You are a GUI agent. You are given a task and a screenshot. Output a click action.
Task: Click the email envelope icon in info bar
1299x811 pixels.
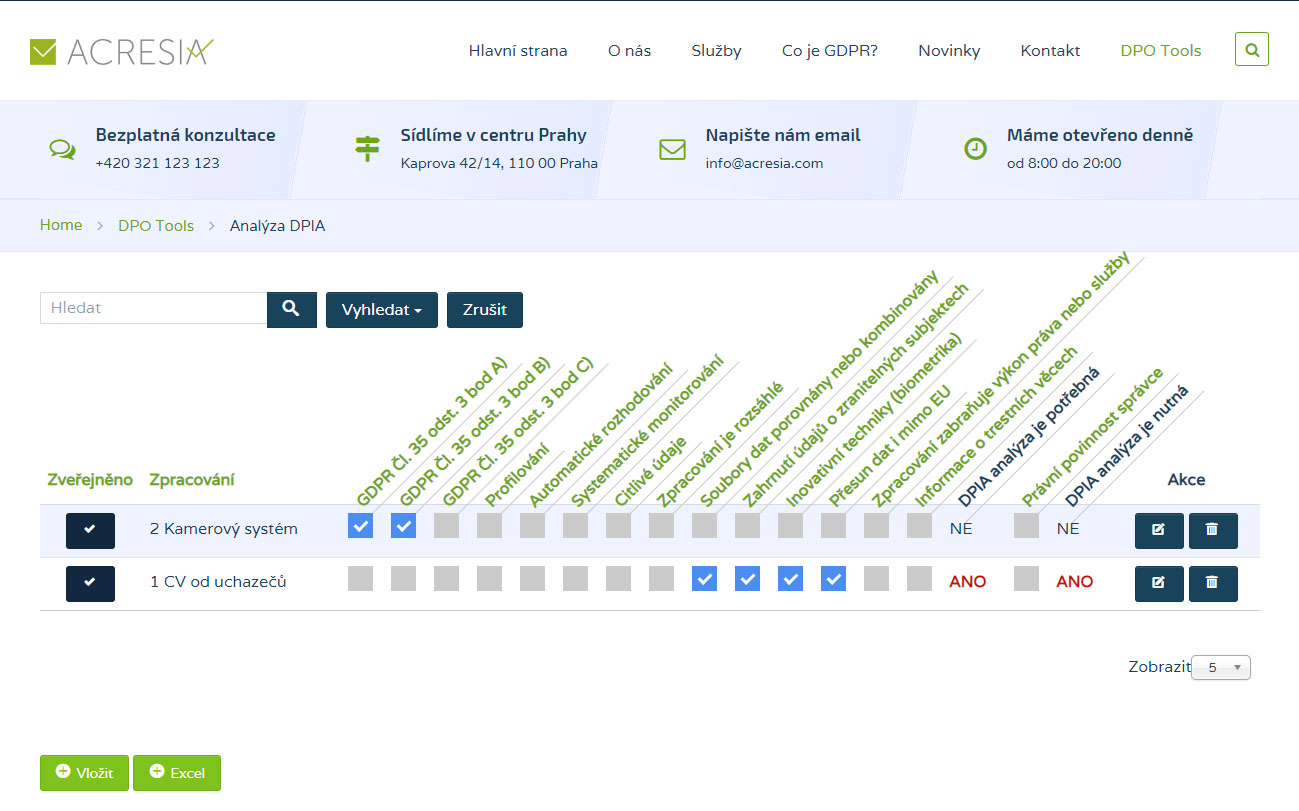tap(672, 149)
